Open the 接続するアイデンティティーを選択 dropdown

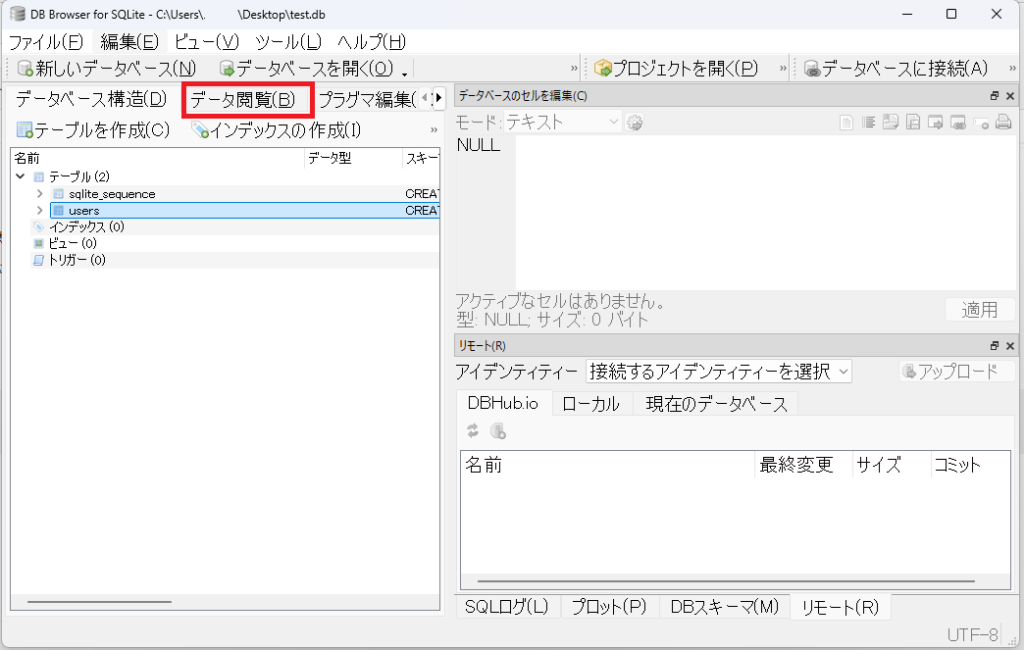click(x=718, y=371)
